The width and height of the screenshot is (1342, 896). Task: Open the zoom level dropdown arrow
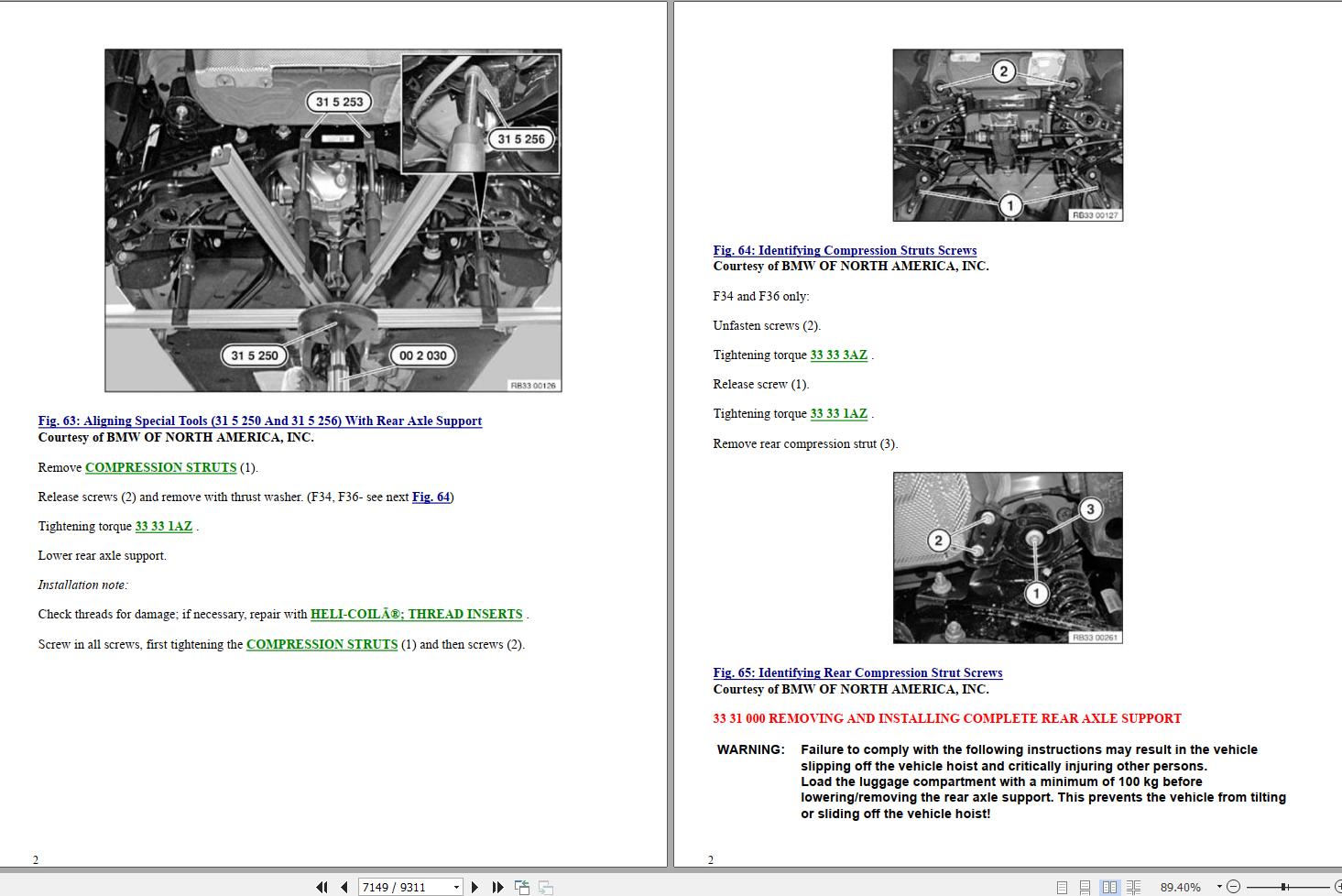(x=1219, y=887)
